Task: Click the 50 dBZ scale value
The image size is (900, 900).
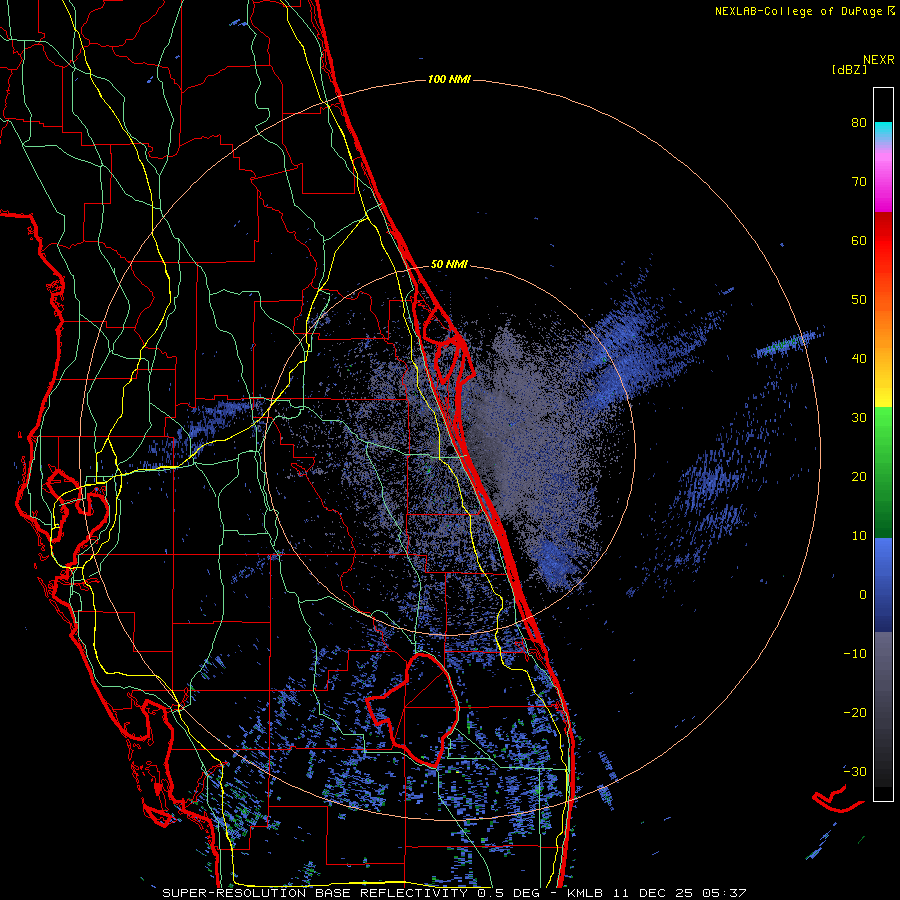Action: pos(859,300)
